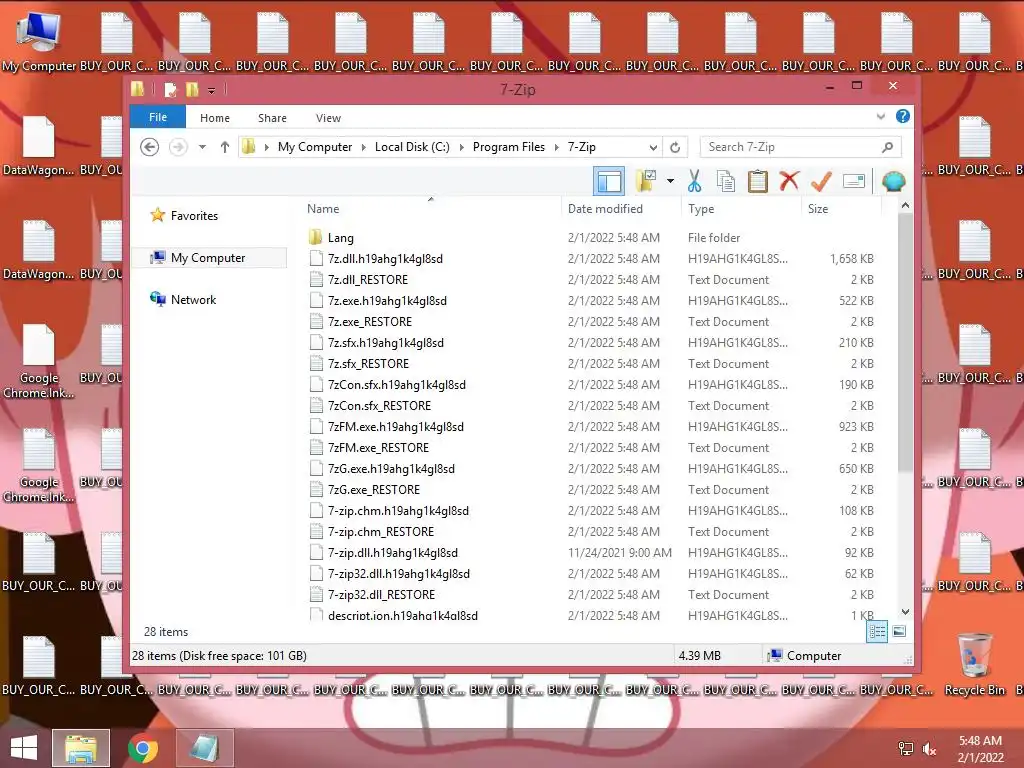Click the quick access New Folder icon
The image size is (1024, 768).
192,89
